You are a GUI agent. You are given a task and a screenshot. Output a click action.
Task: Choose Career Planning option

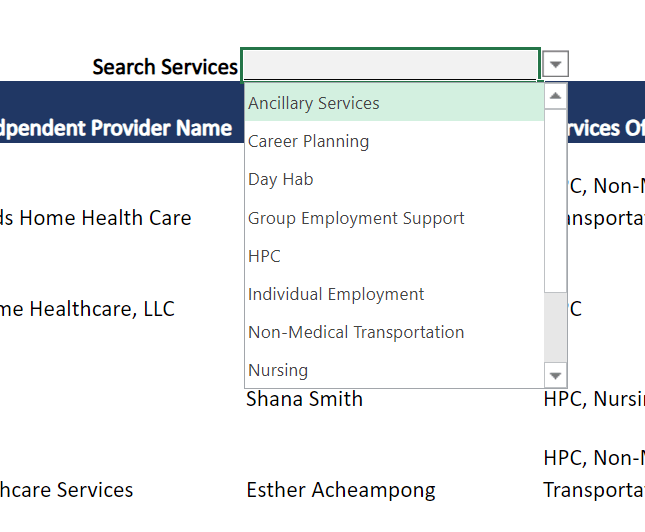(308, 141)
